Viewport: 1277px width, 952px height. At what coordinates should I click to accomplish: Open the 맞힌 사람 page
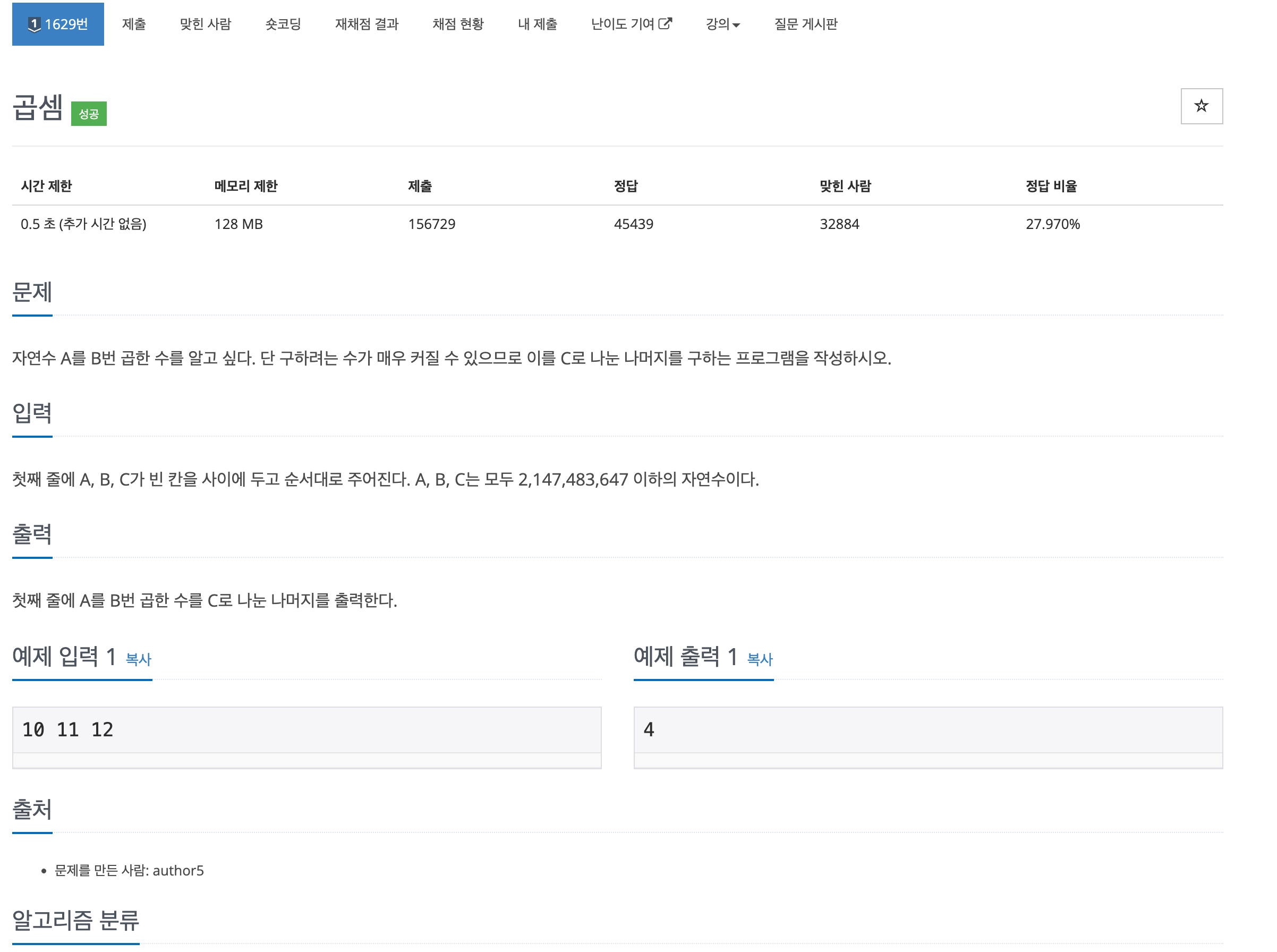[x=206, y=25]
